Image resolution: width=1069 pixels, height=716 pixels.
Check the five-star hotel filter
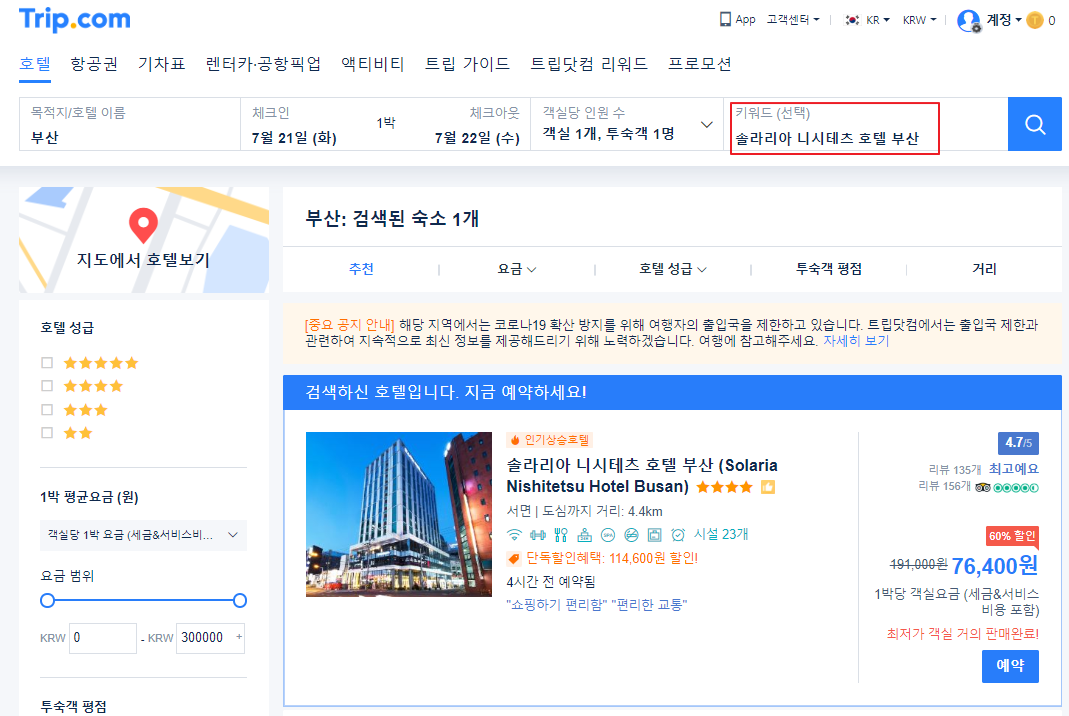coord(47,363)
